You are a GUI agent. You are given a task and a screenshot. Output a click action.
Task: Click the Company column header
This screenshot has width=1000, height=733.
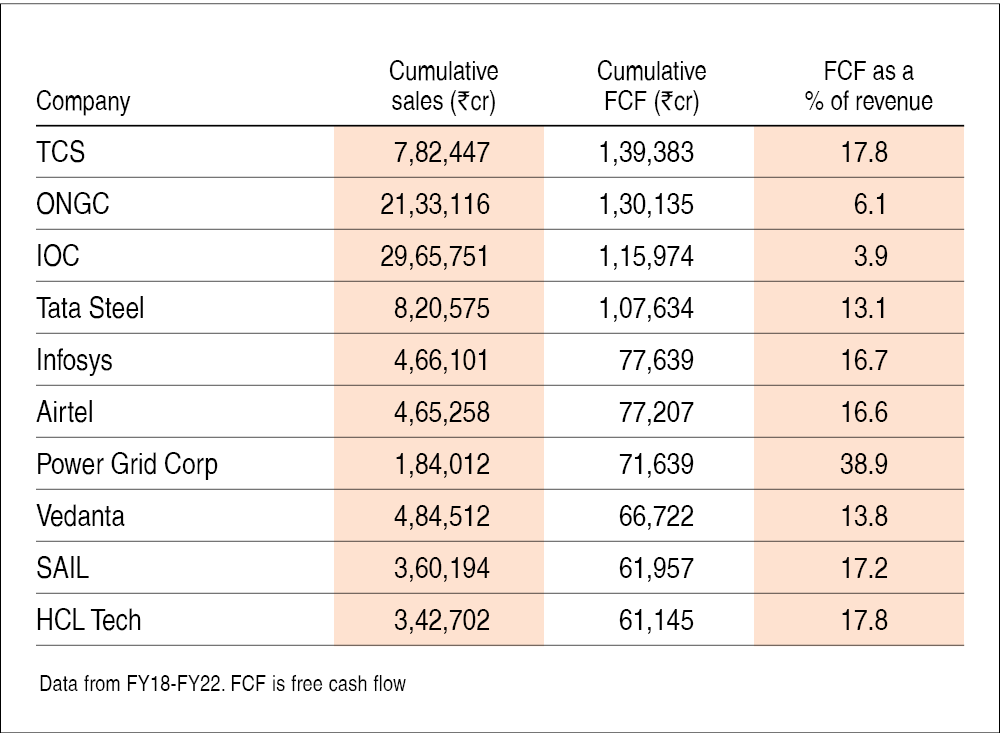pos(83,102)
